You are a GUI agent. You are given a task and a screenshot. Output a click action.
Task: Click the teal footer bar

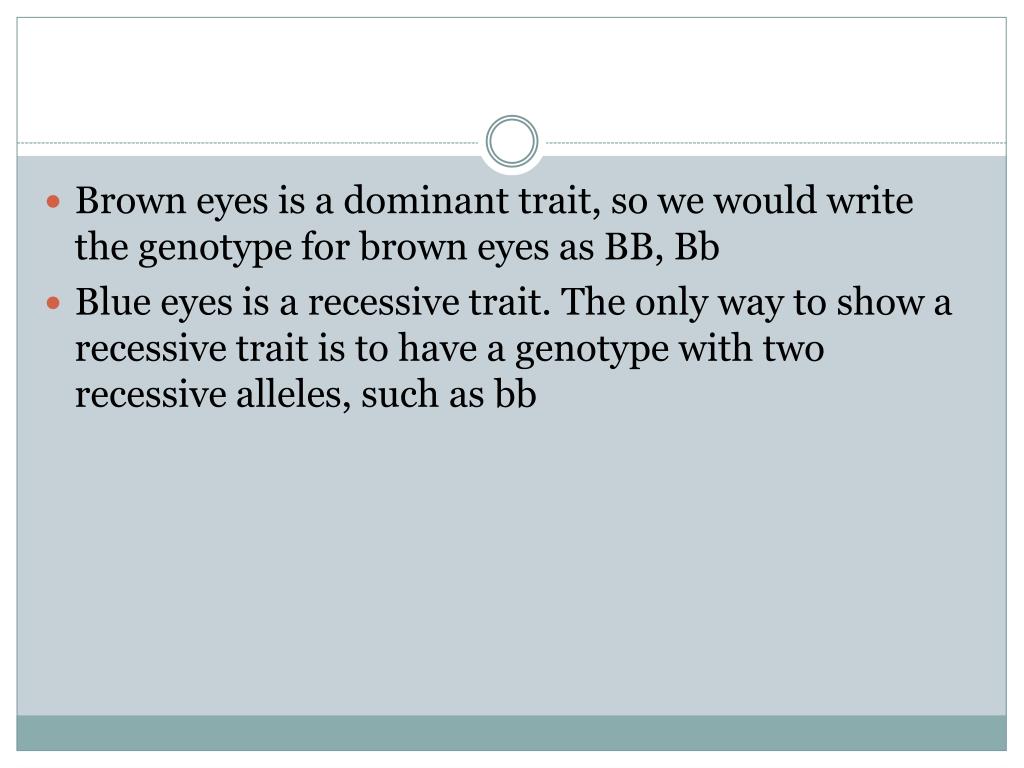pos(511,733)
